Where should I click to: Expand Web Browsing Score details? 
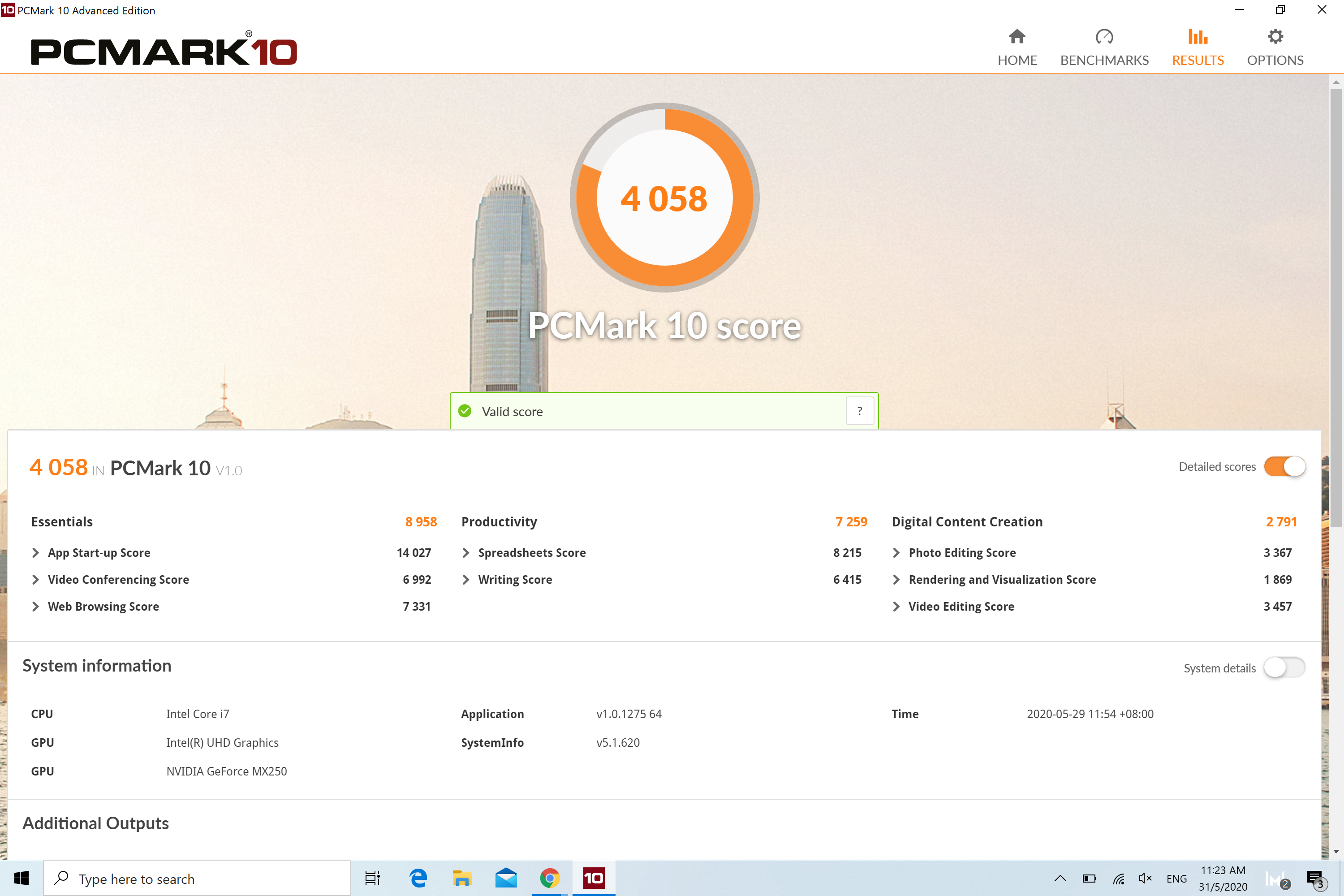[35, 606]
